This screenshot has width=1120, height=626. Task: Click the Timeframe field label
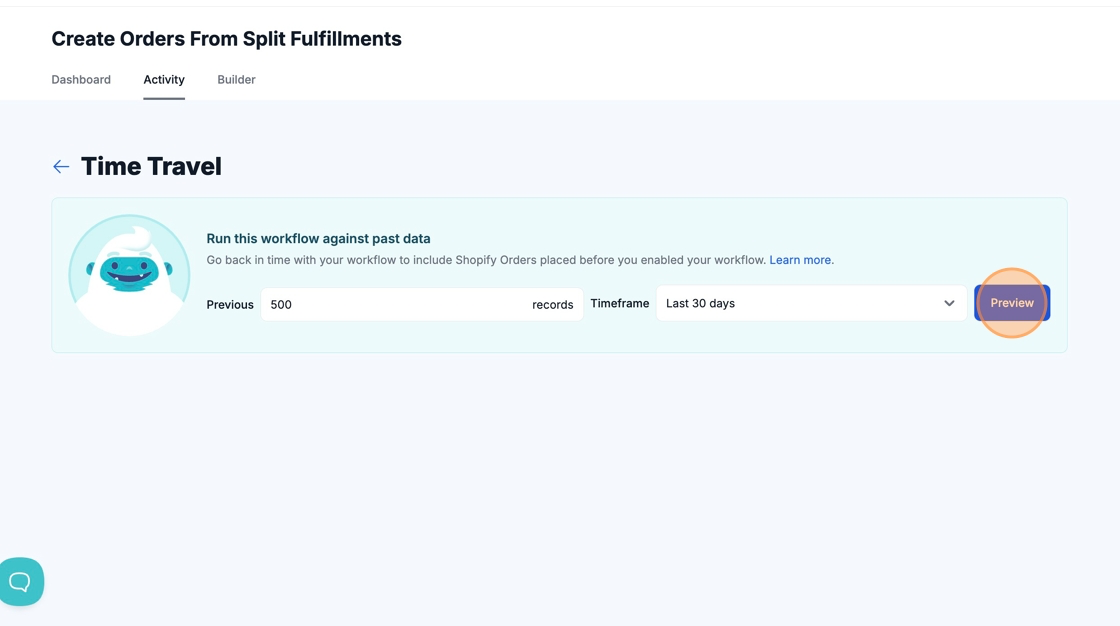click(x=619, y=304)
